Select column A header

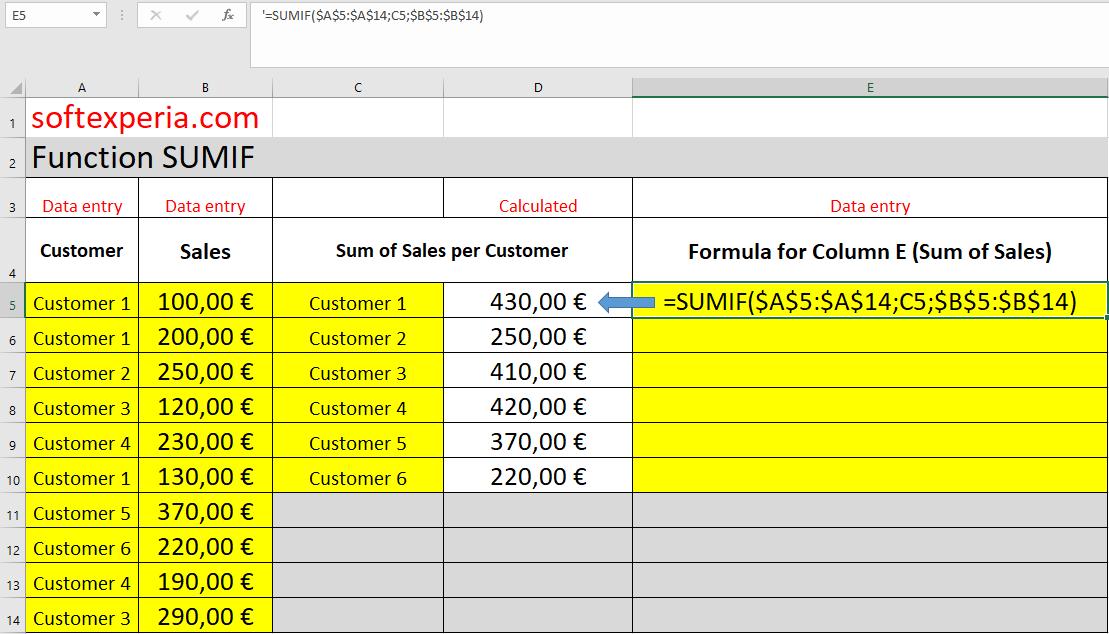82,88
